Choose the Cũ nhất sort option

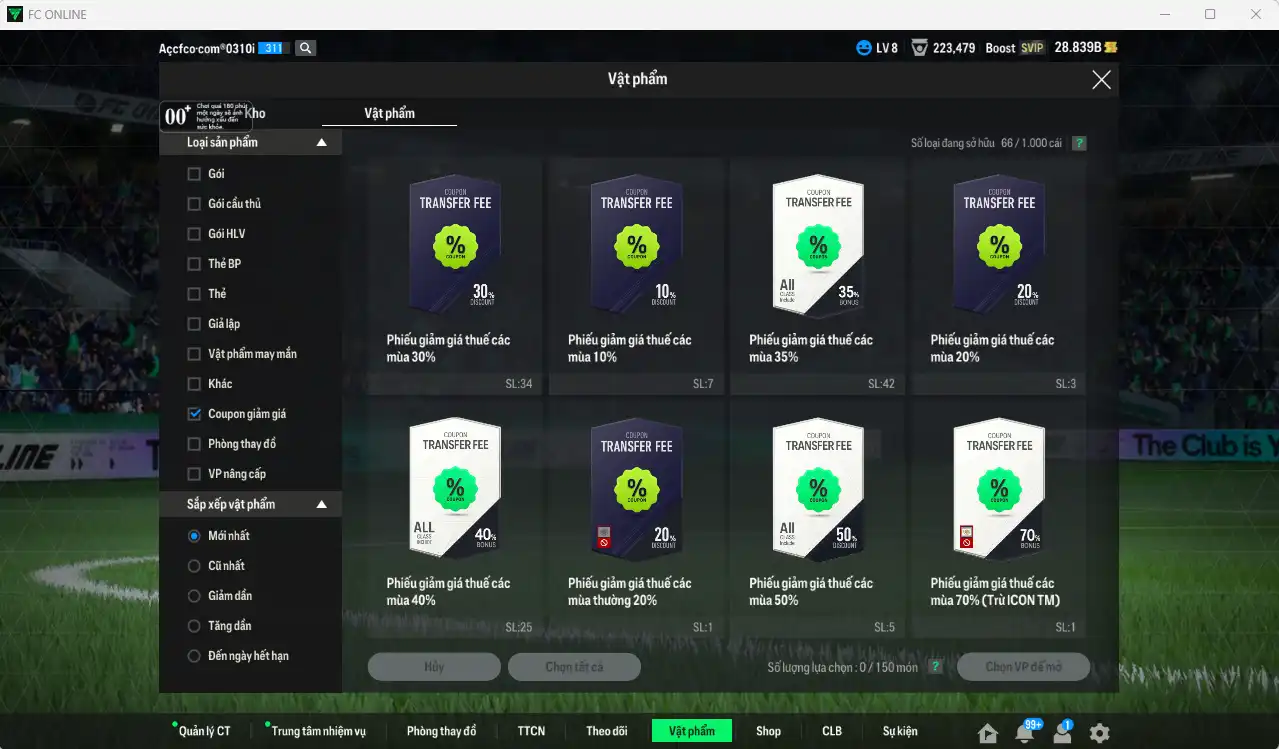coord(194,566)
